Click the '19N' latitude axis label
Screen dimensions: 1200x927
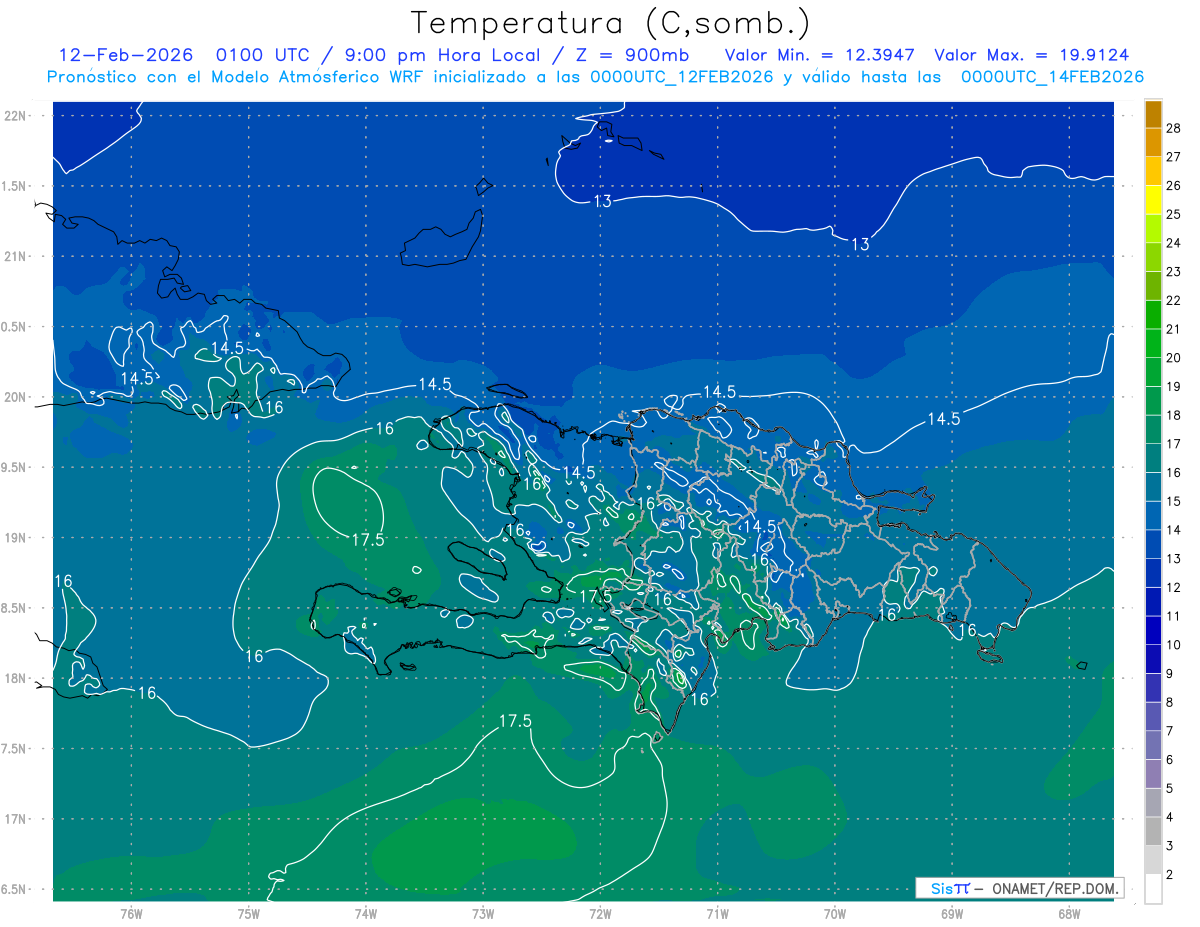16,538
